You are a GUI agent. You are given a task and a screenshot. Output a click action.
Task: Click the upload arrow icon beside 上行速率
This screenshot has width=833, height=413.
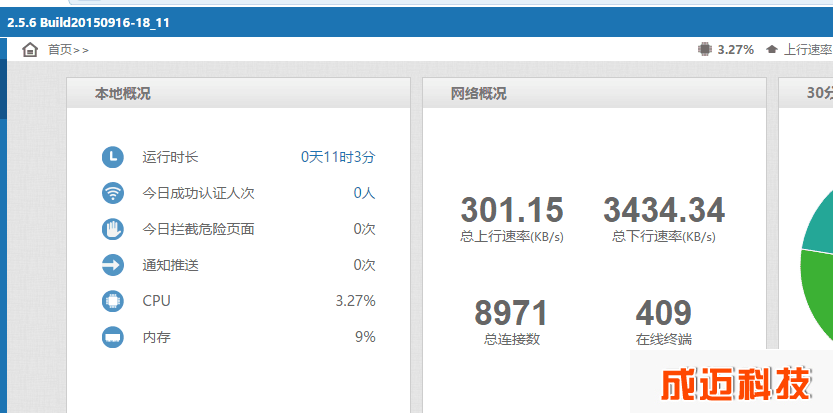click(772, 50)
